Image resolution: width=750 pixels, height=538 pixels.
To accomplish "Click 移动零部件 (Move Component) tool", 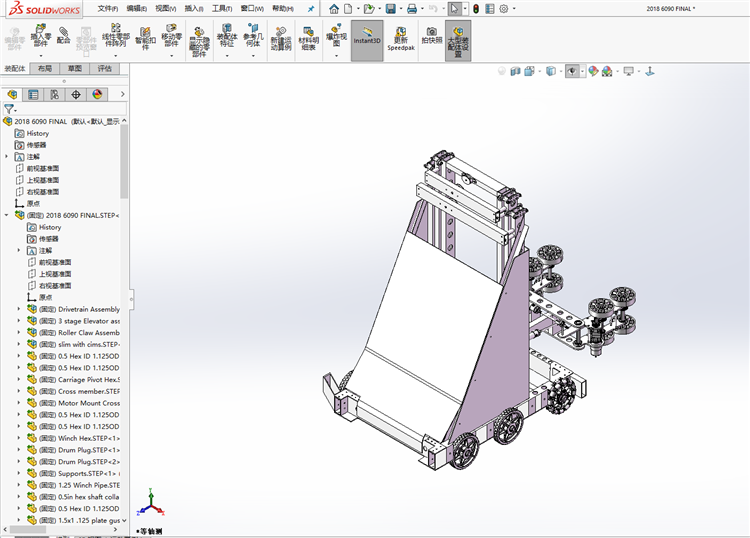I will click(171, 35).
